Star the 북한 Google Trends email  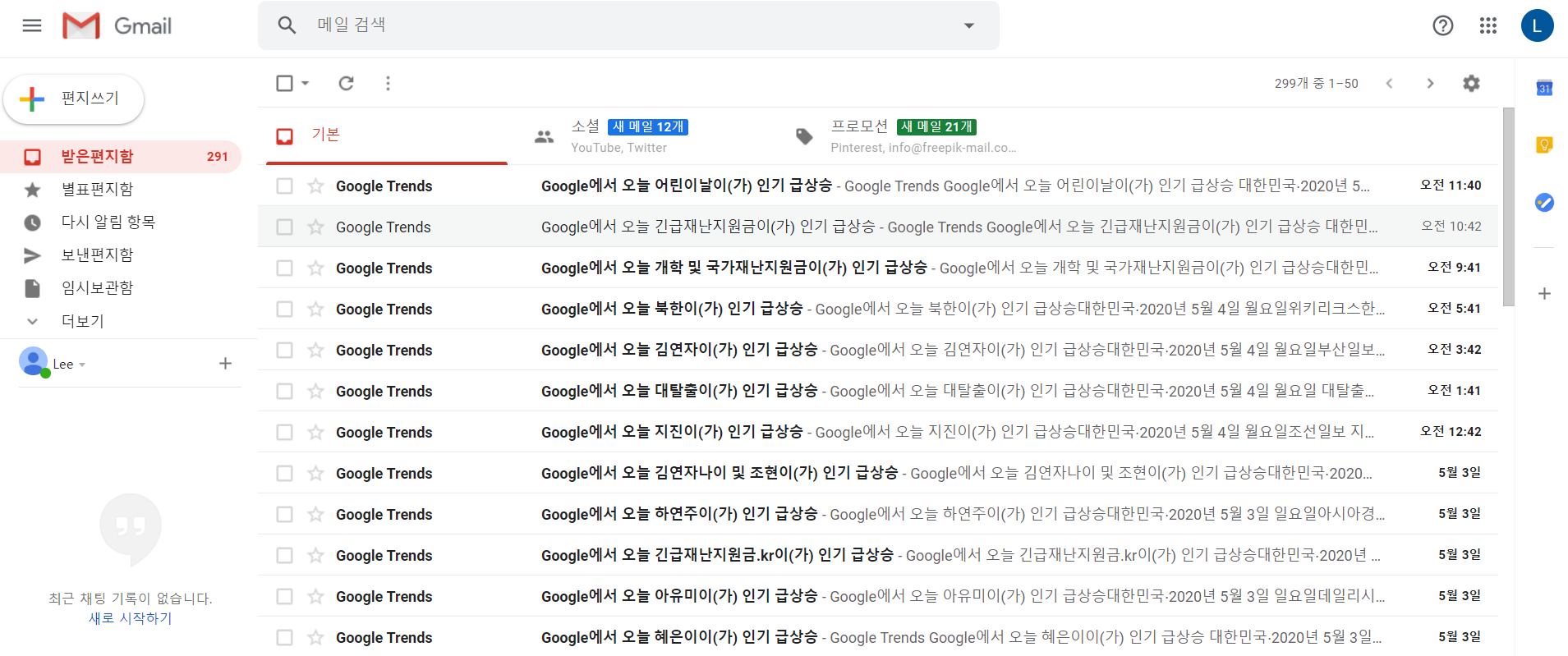click(315, 309)
